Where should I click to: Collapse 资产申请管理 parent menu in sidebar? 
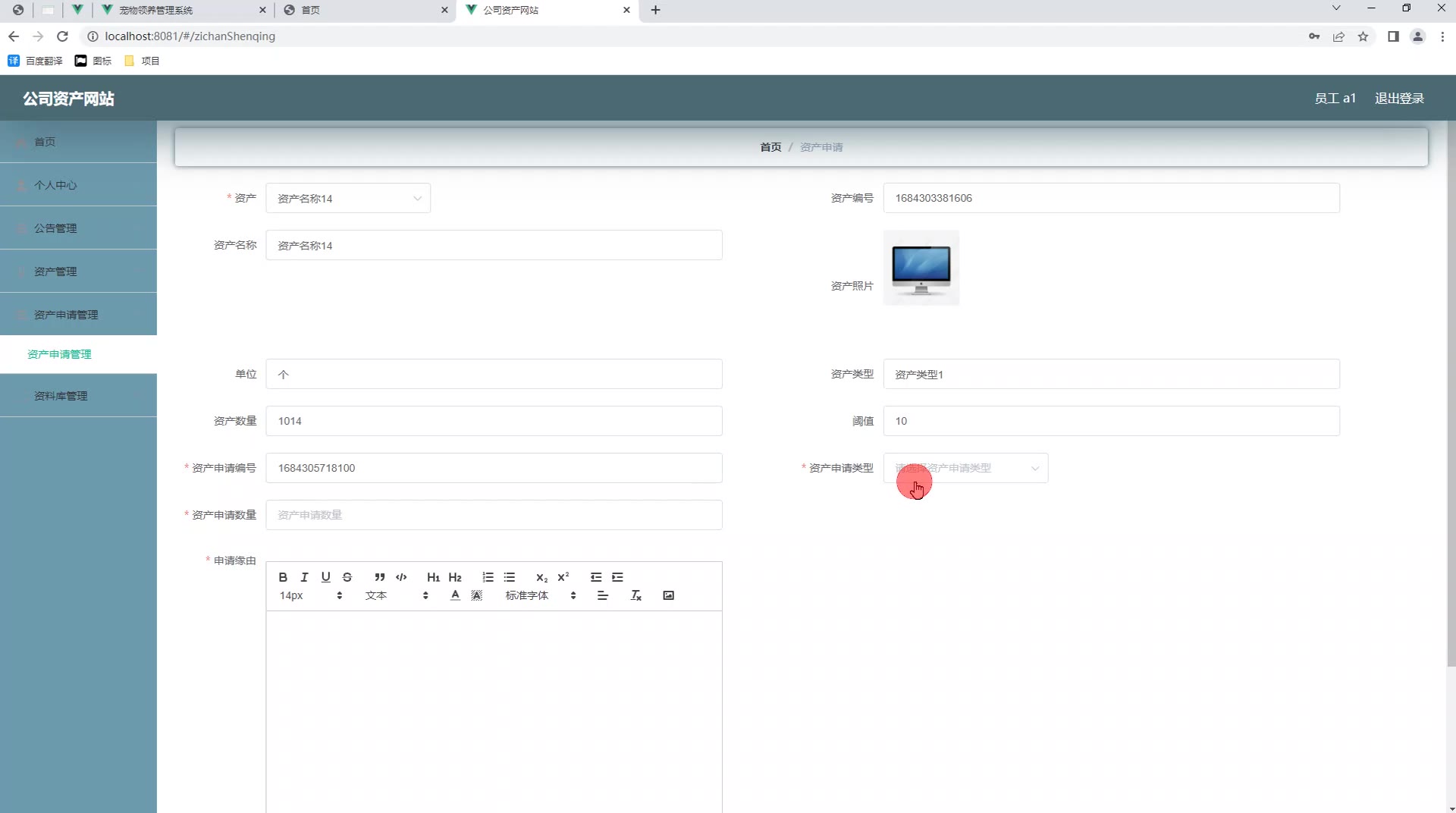pyautogui.click(x=78, y=315)
